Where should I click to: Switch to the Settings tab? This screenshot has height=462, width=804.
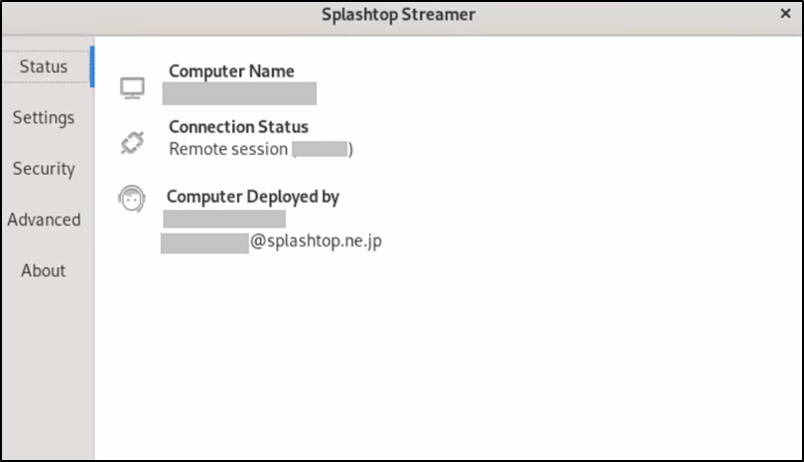44,117
